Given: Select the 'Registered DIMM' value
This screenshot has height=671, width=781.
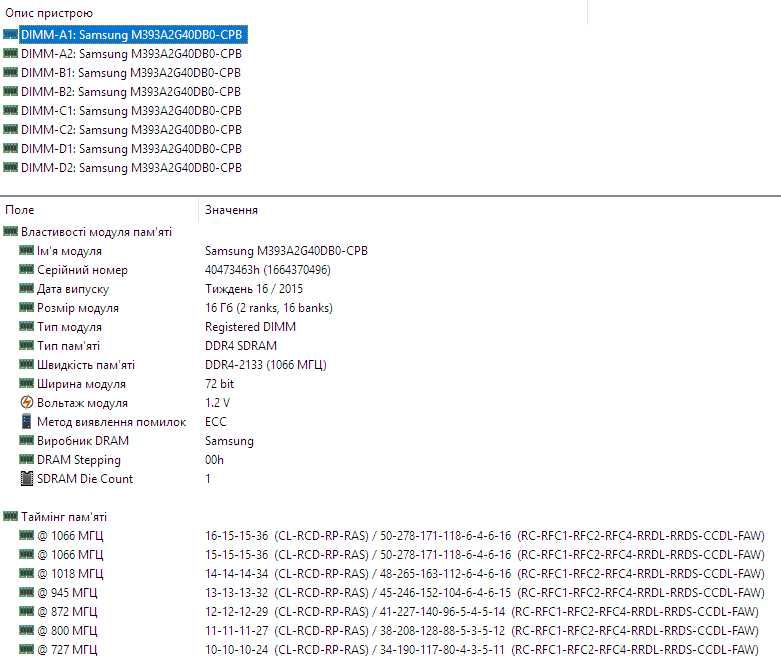Looking at the screenshot, I should coord(250,326).
